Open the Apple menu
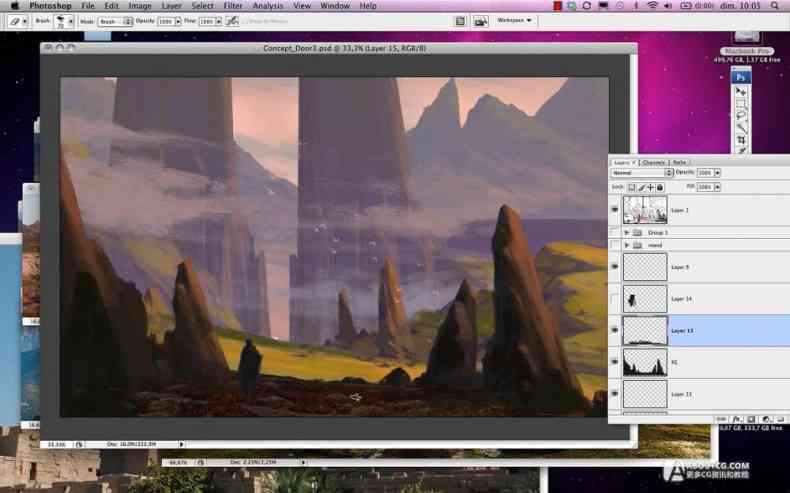790x493 pixels. point(15,6)
